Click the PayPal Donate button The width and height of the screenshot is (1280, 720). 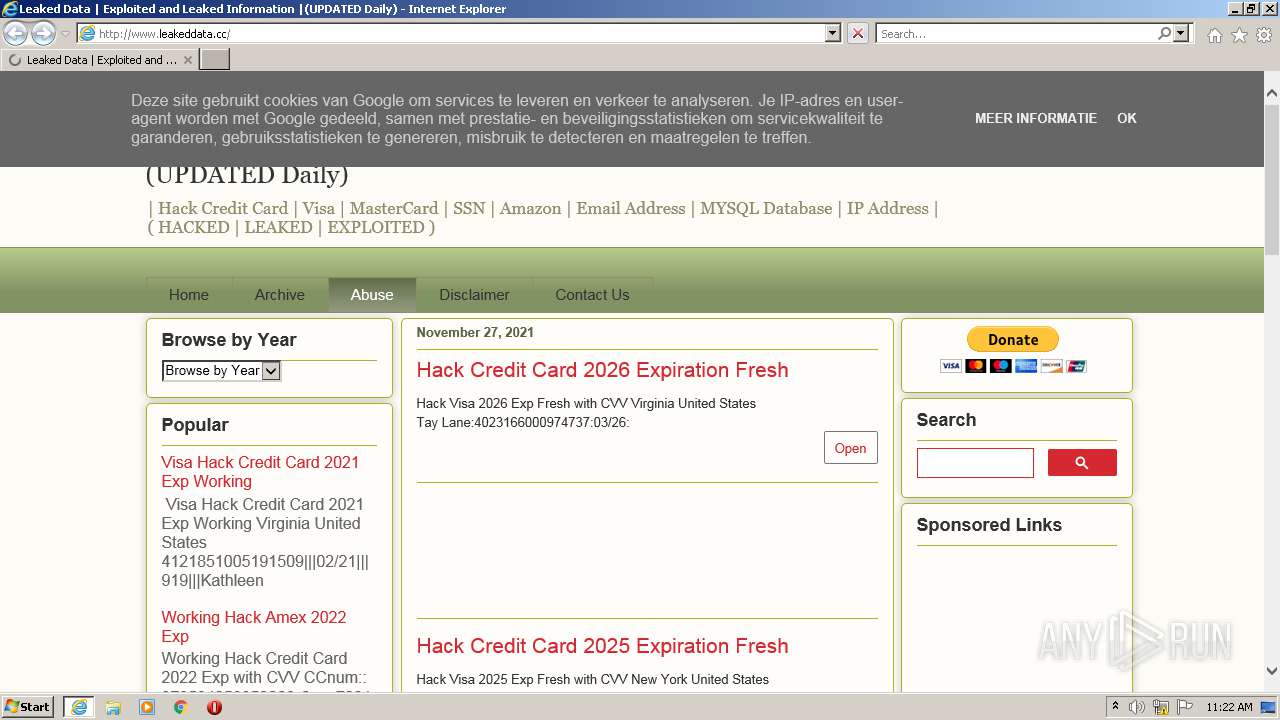click(1013, 339)
